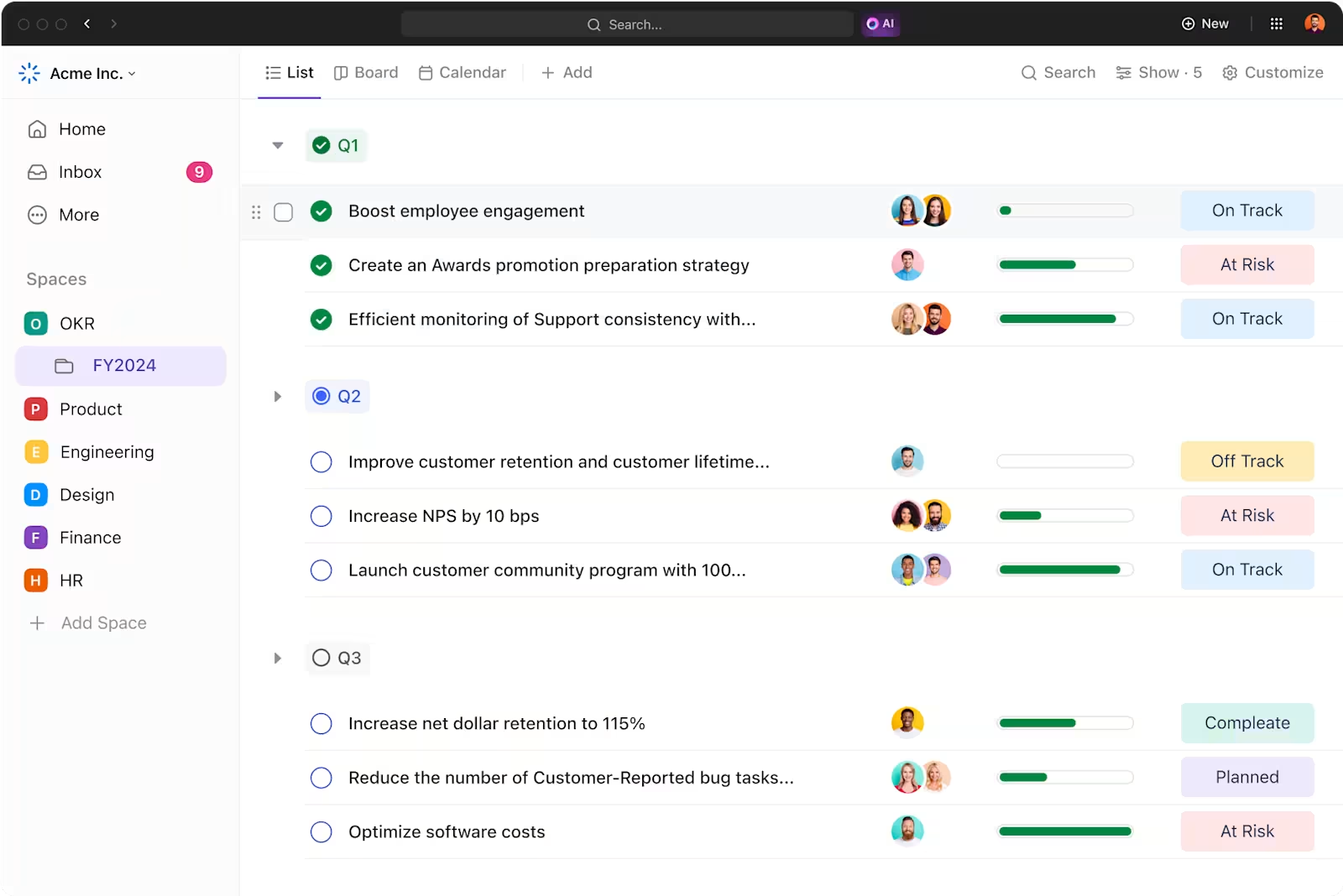Open the AI assistant badge
This screenshot has height=896, width=1343.
(881, 23)
